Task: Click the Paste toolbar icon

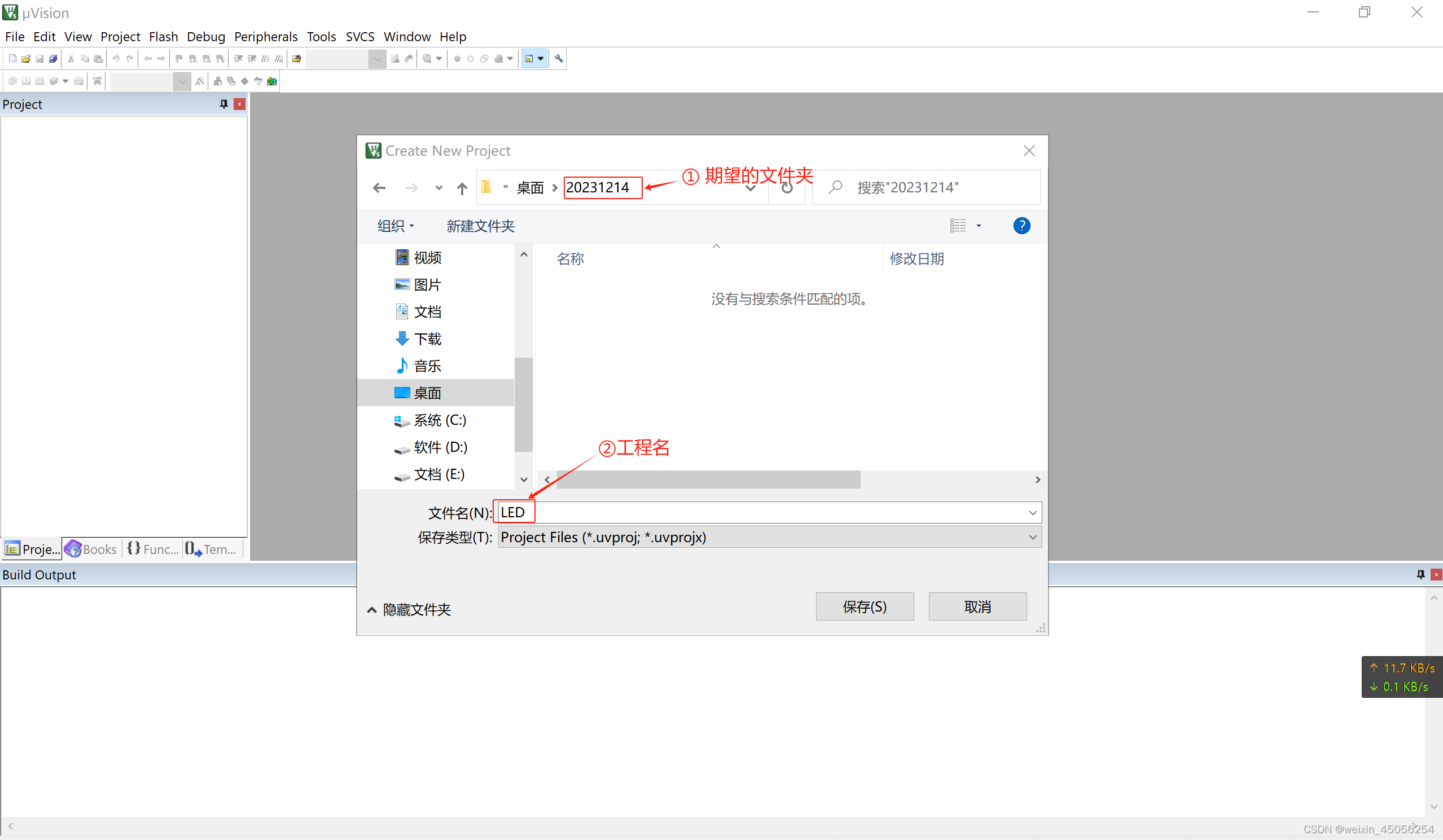Action: coord(99,59)
